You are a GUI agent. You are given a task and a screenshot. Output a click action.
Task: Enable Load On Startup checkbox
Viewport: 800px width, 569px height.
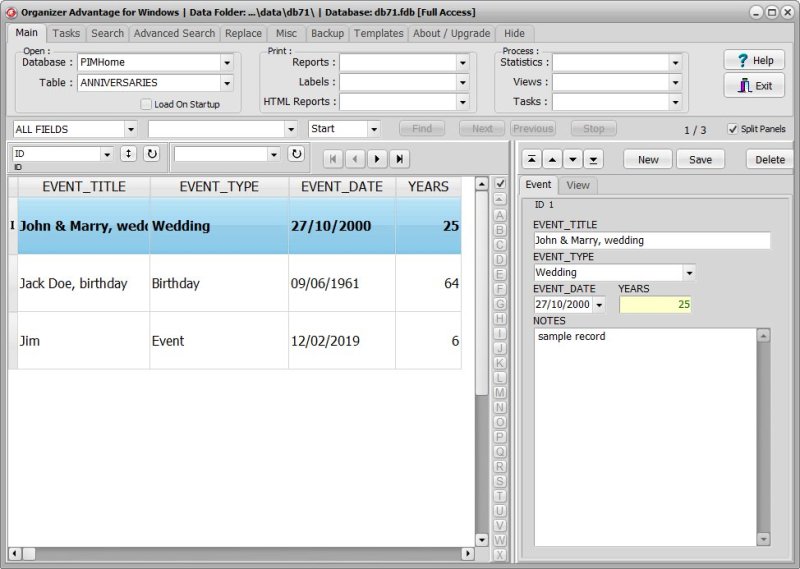click(146, 104)
